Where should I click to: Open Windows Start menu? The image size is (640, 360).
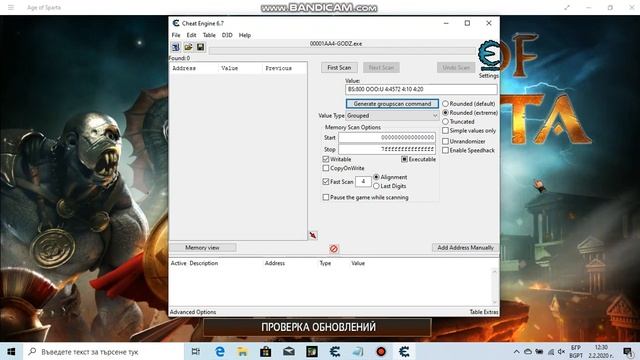click(x=11, y=351)
